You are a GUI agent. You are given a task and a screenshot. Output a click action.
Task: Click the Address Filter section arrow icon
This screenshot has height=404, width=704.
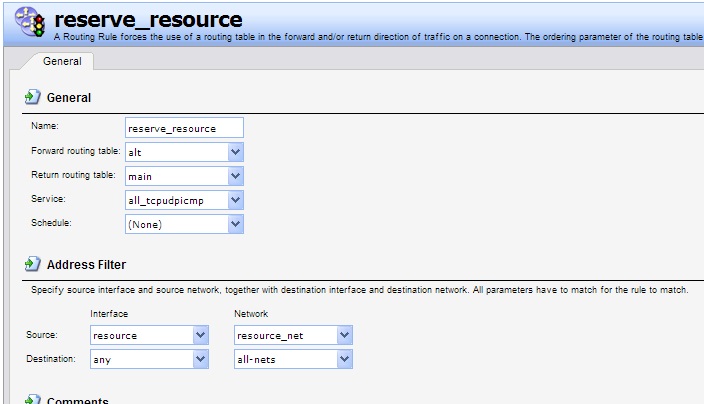pos(31,265)
